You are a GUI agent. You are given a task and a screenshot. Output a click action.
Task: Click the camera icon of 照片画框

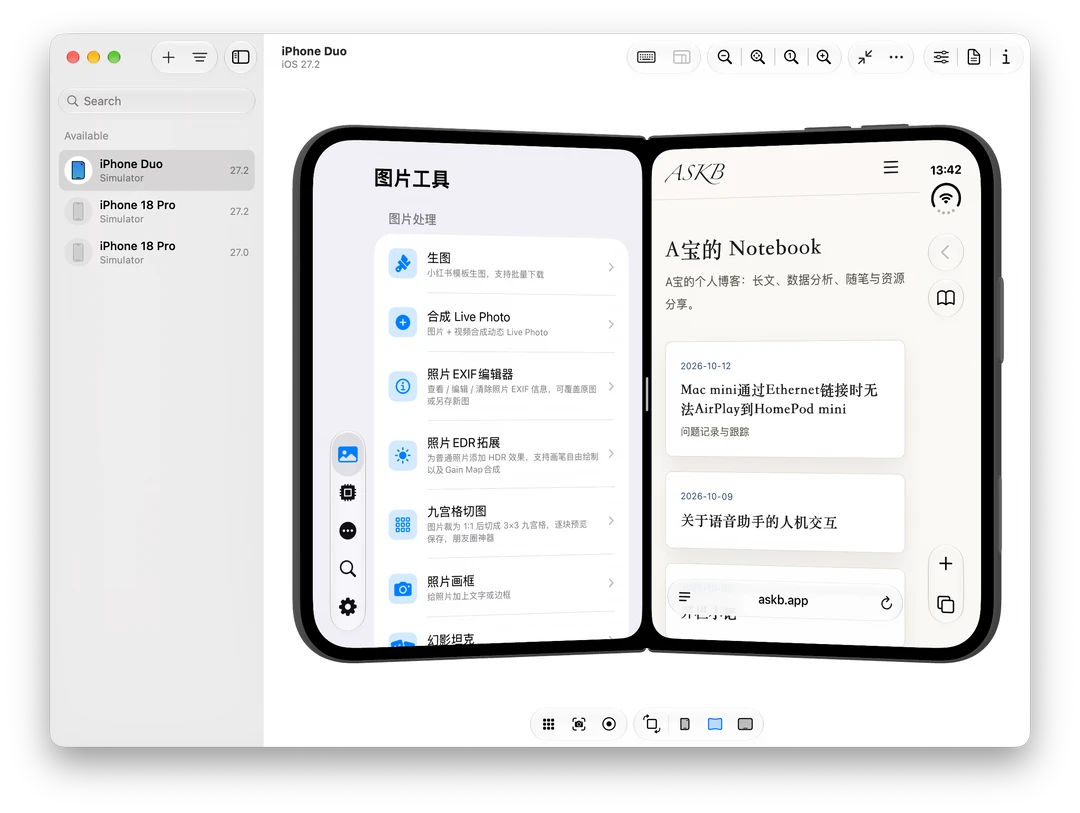click(403, 589)
